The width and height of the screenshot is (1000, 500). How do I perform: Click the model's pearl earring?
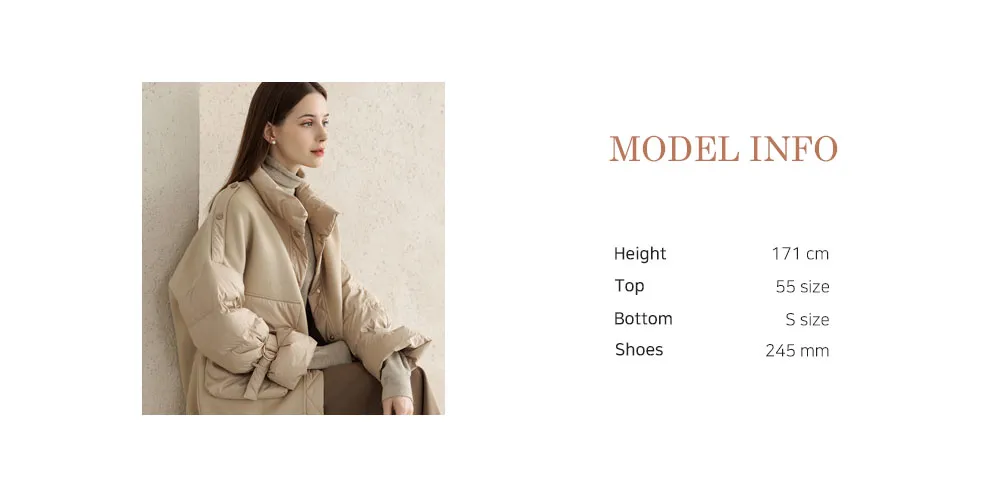(274, 141)
